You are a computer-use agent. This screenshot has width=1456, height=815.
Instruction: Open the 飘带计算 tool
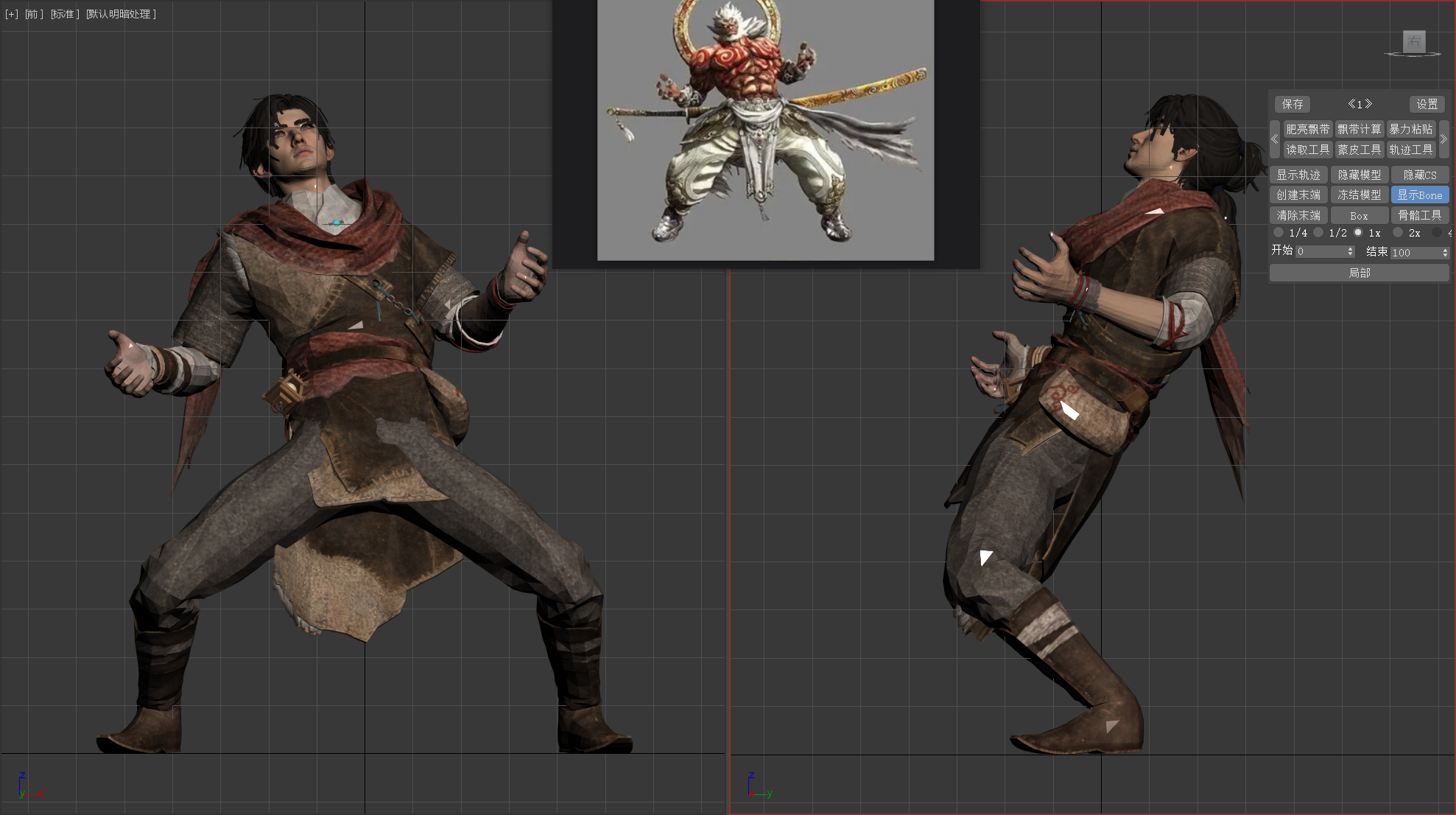[1360, 129]
